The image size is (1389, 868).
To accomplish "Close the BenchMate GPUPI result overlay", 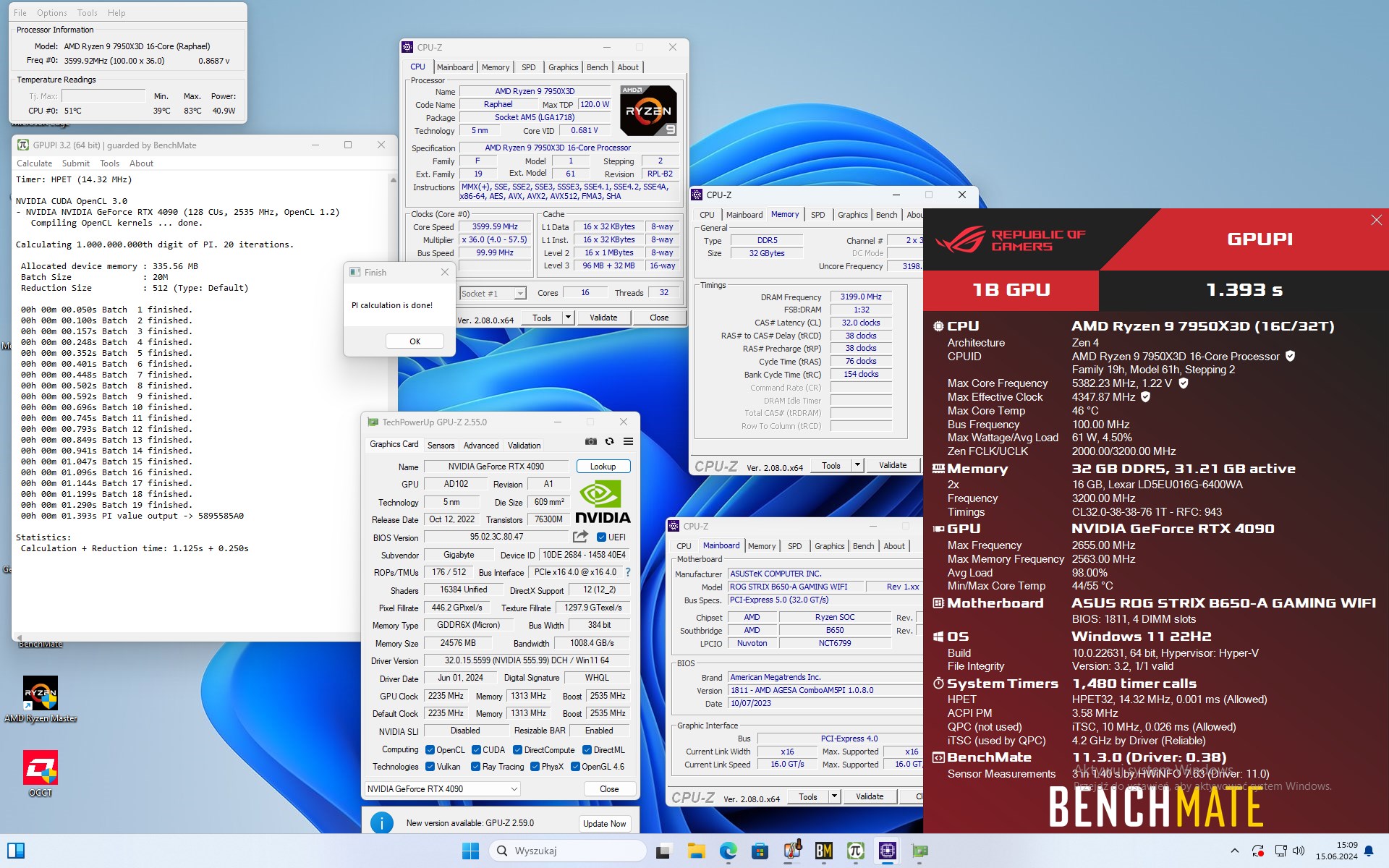I will tap(1376, 220).
